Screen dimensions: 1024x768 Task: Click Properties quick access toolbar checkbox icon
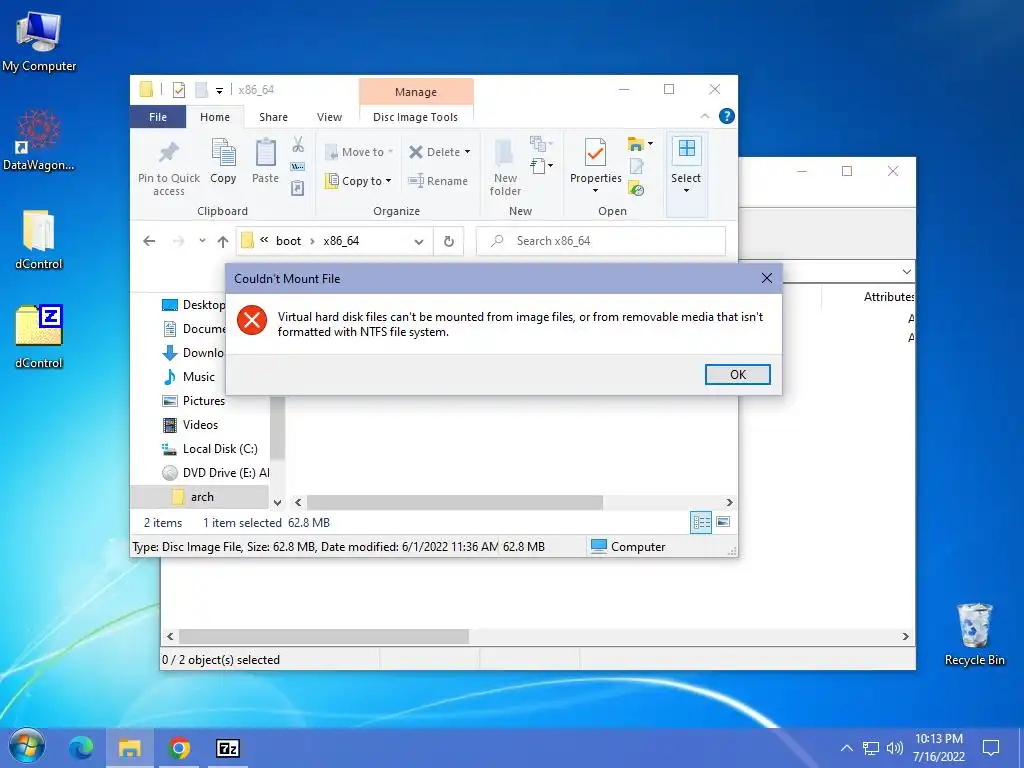pos(179,90)
